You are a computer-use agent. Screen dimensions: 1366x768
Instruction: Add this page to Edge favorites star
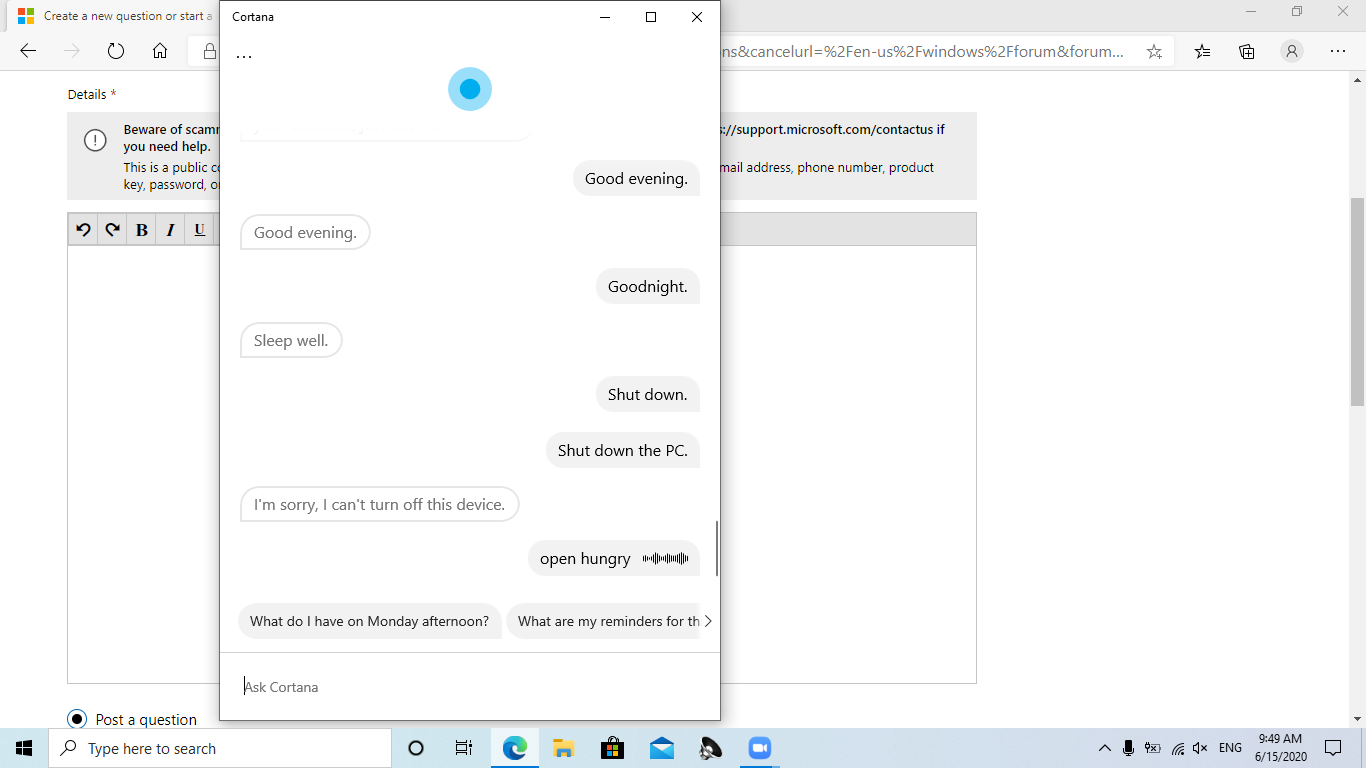(x=1154, y=51)
